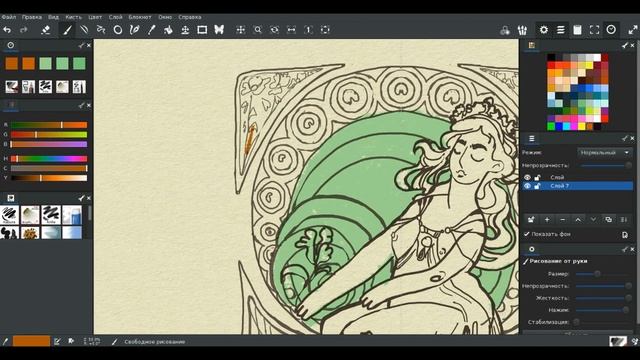Select the Pan View tool
640x360 pixels.
pyautogui.click(x=241, y=30)
